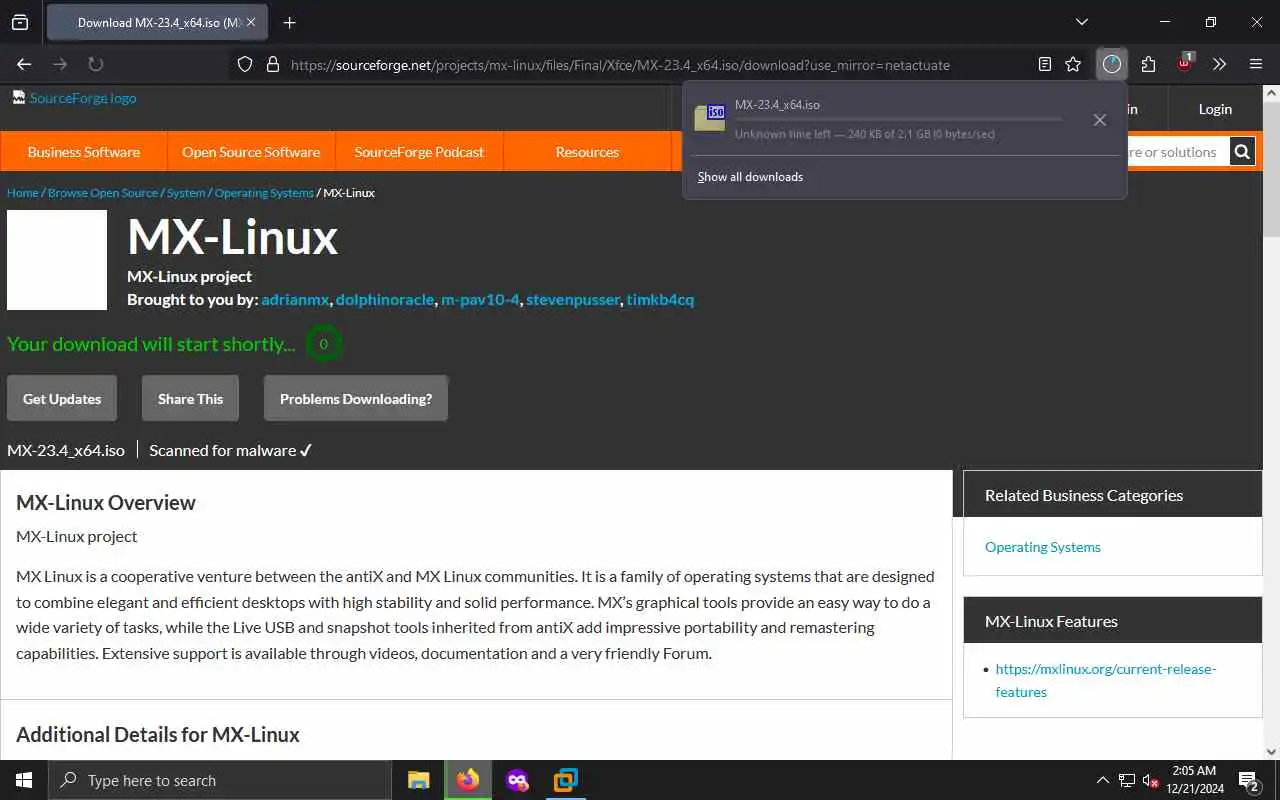The image size is (1280, 800).
Task: Open Firefox application hamburger menu
Action: (1256, 64)
